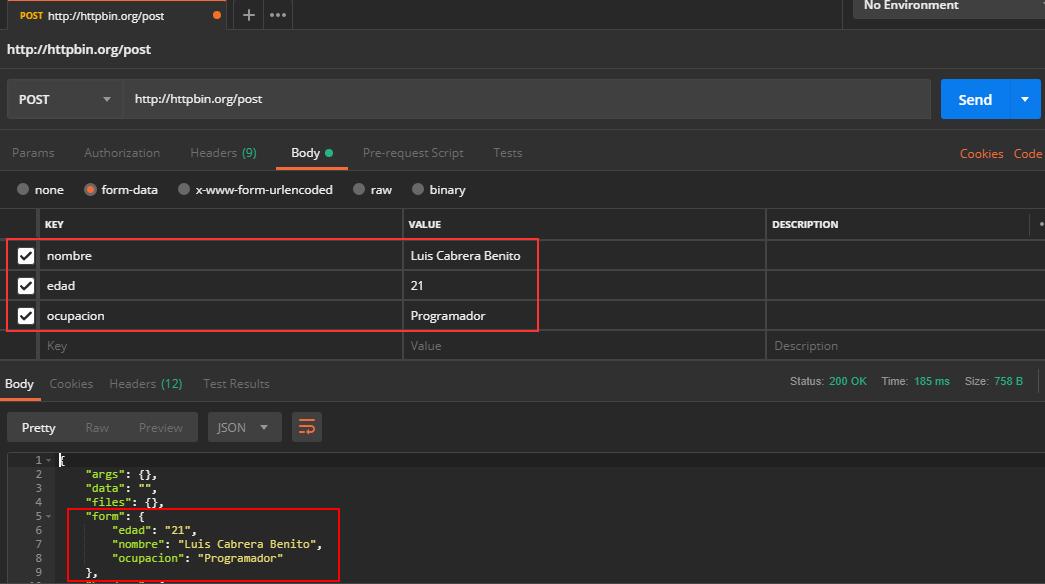
Task: Toggle line wrap icon in response viewer
Action: [x=307, y=427]
